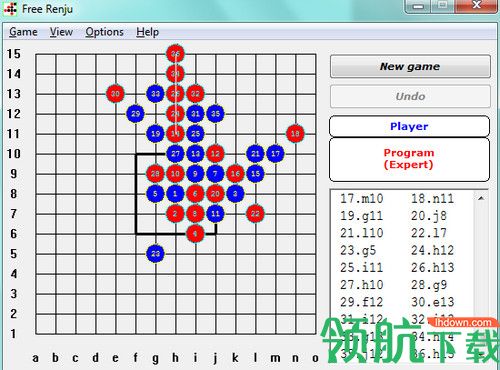The height and width of the screenshot is (370, 500).
Task: Select move entry 18.n11
Action: (x=432, y=199)
